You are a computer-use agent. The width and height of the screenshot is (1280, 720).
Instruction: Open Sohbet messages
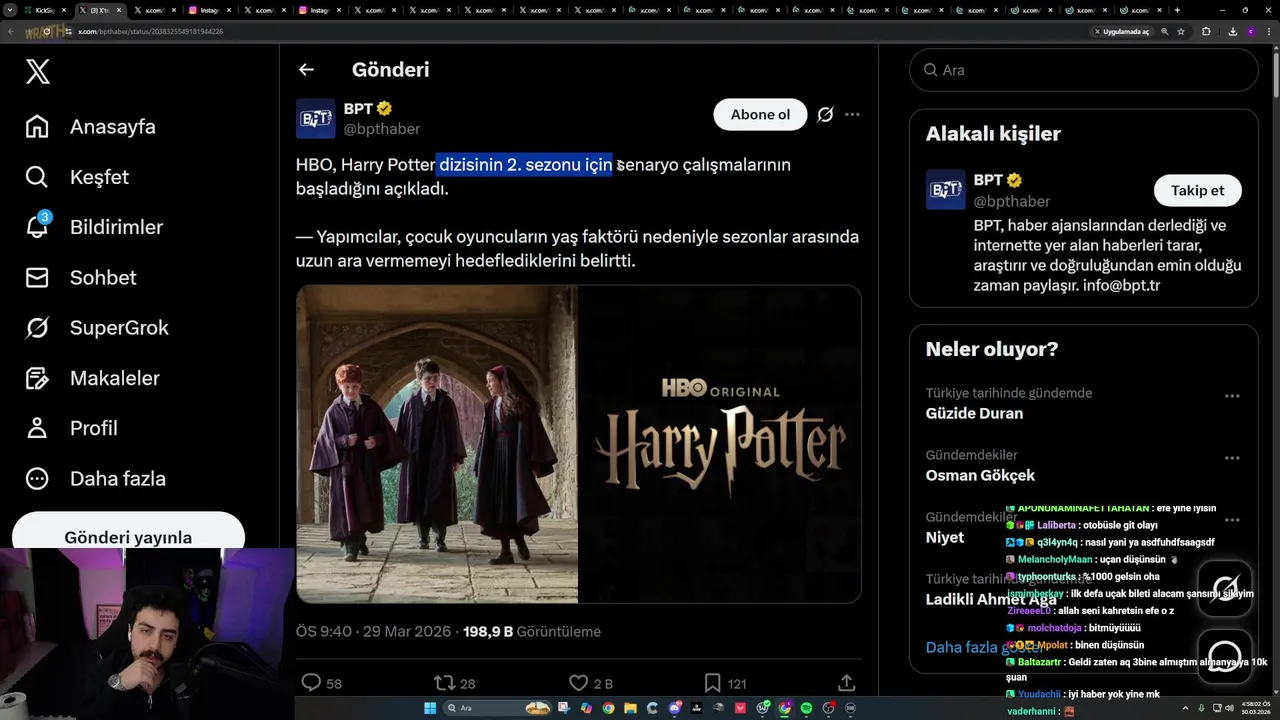tap(81, 277)
